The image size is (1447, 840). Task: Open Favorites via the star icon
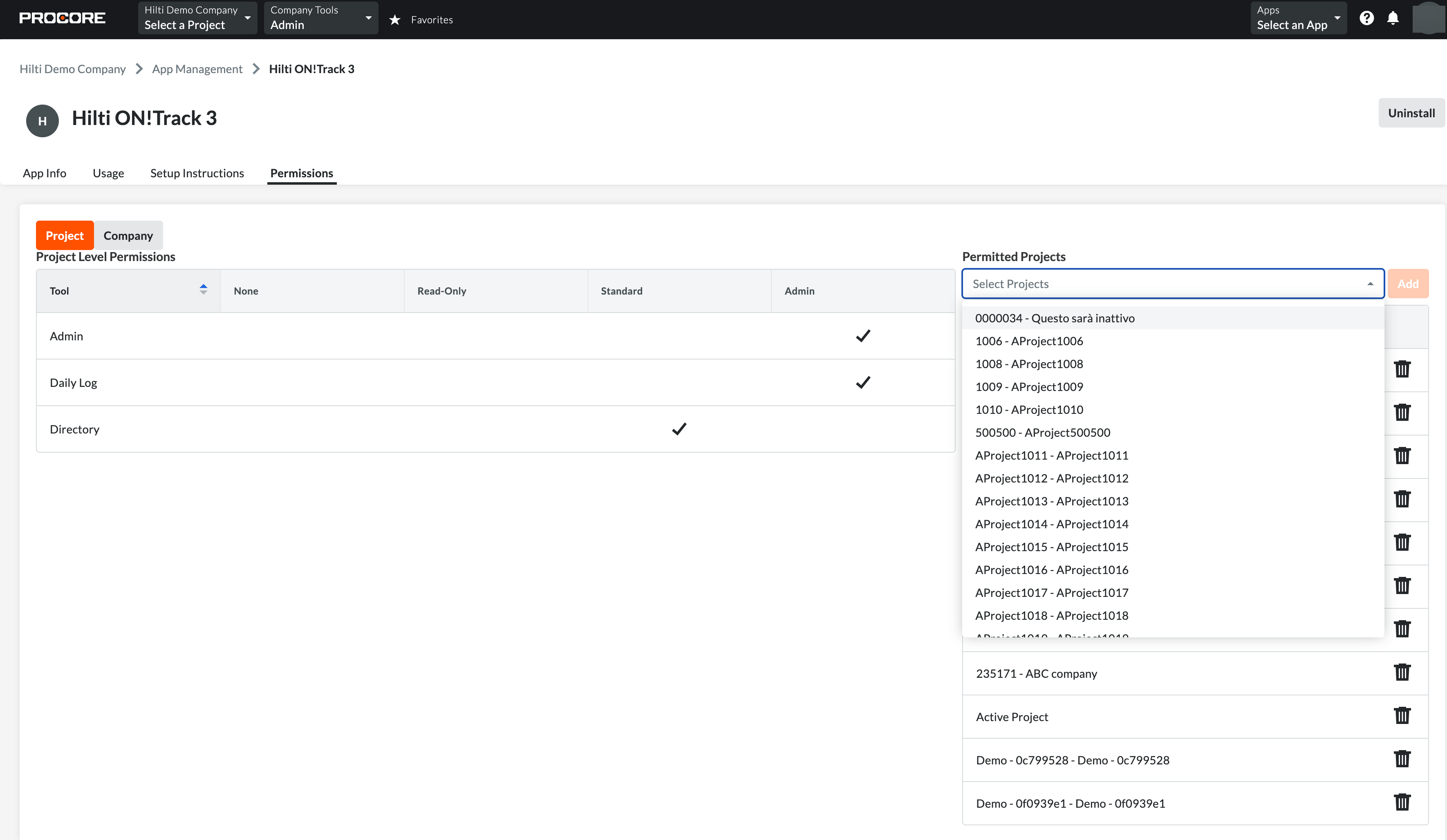pyautogui.click(x=394, y=20)
